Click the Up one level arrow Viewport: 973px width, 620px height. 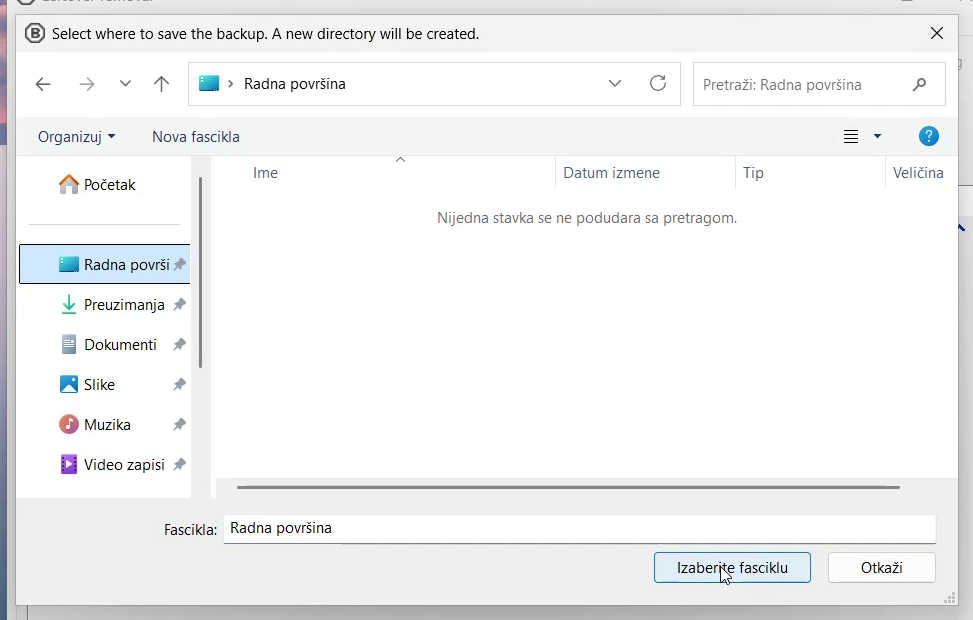(161, 84)
